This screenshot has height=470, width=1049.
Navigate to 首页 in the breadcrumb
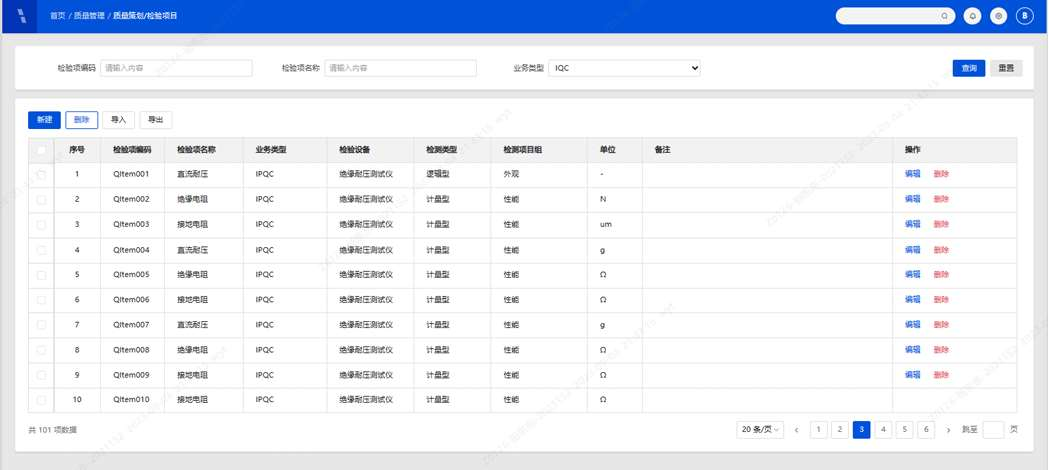pos(58,16)
